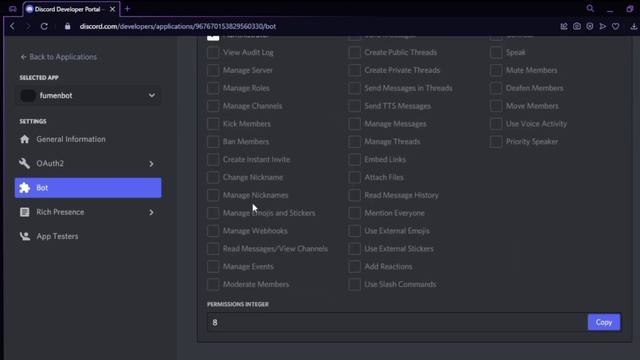Screen dimensions: 640x360
Task: Check the Manage Channels permission
Action: 213,106
